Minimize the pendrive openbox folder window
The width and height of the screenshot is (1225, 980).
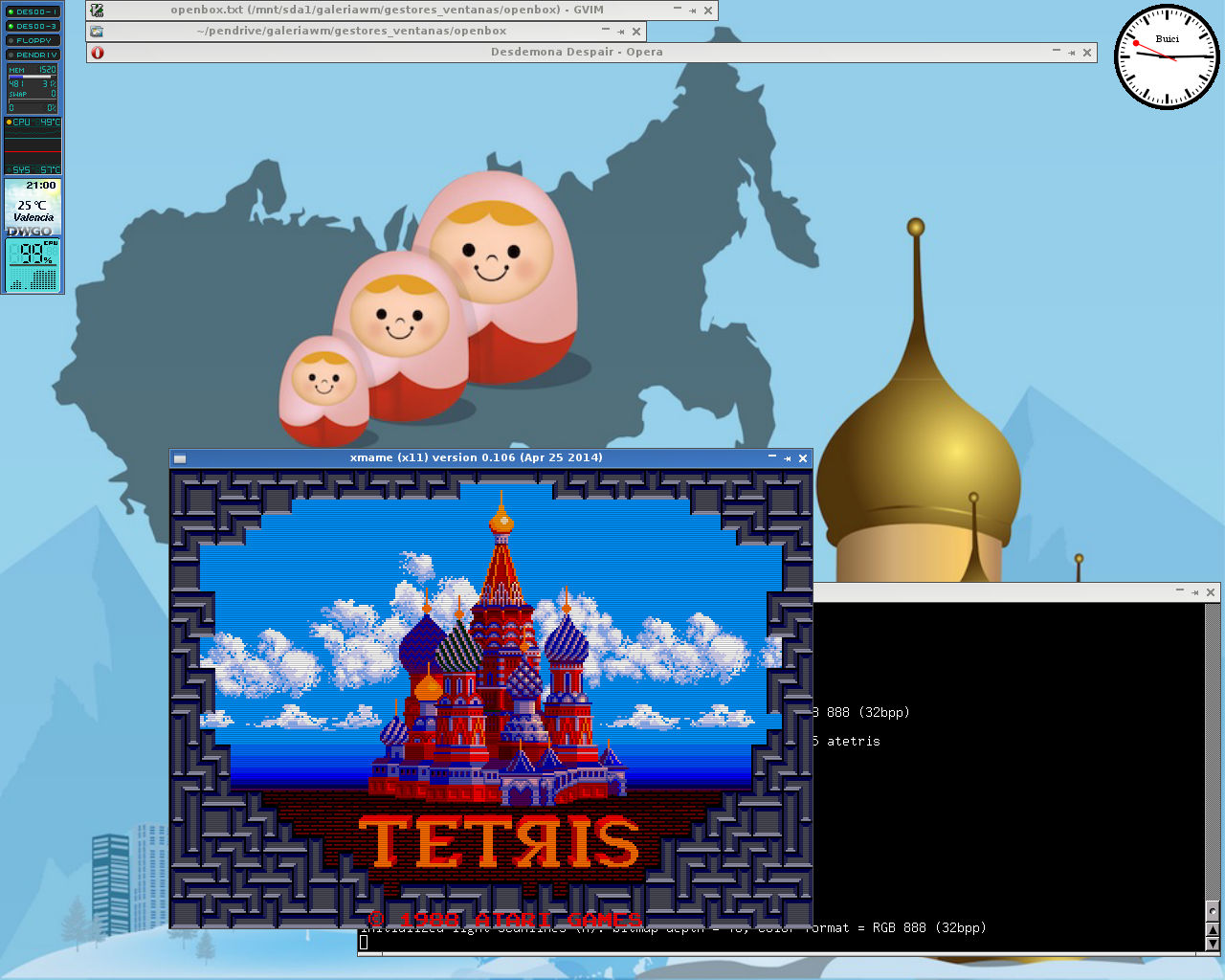[x=606, y=31]
